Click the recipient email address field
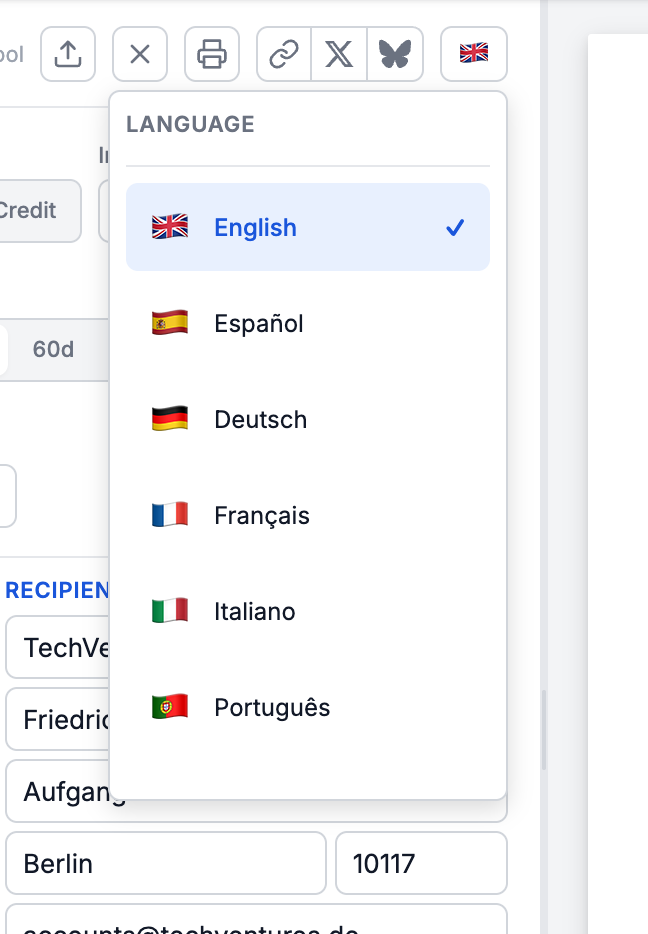 pos(256,924)
